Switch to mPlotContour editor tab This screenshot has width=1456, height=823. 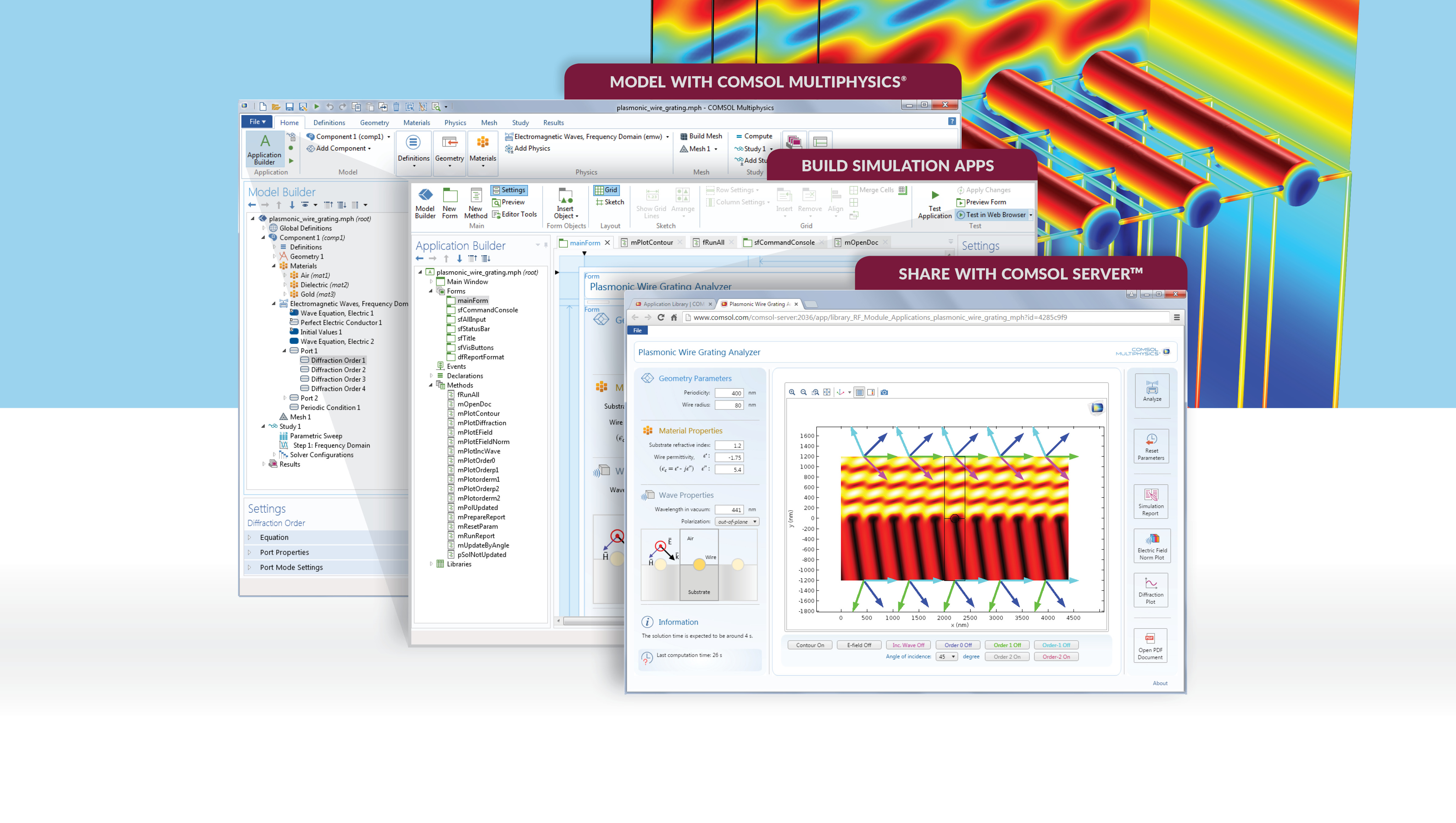point(651,243)
